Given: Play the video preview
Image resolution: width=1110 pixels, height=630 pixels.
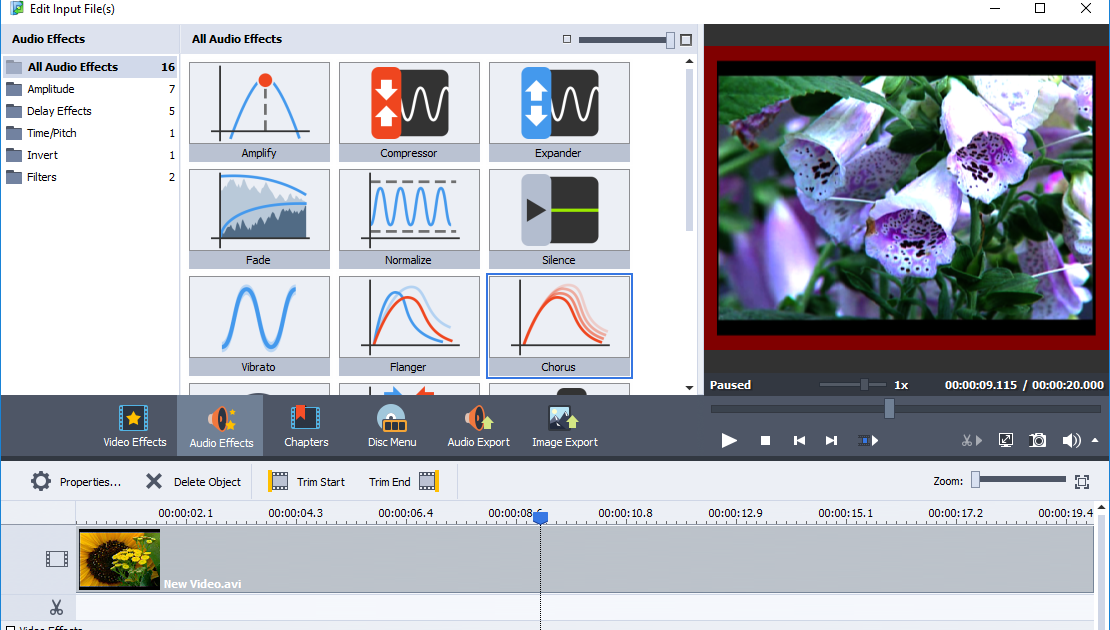Looking at the screenshot, I should 728,440.
